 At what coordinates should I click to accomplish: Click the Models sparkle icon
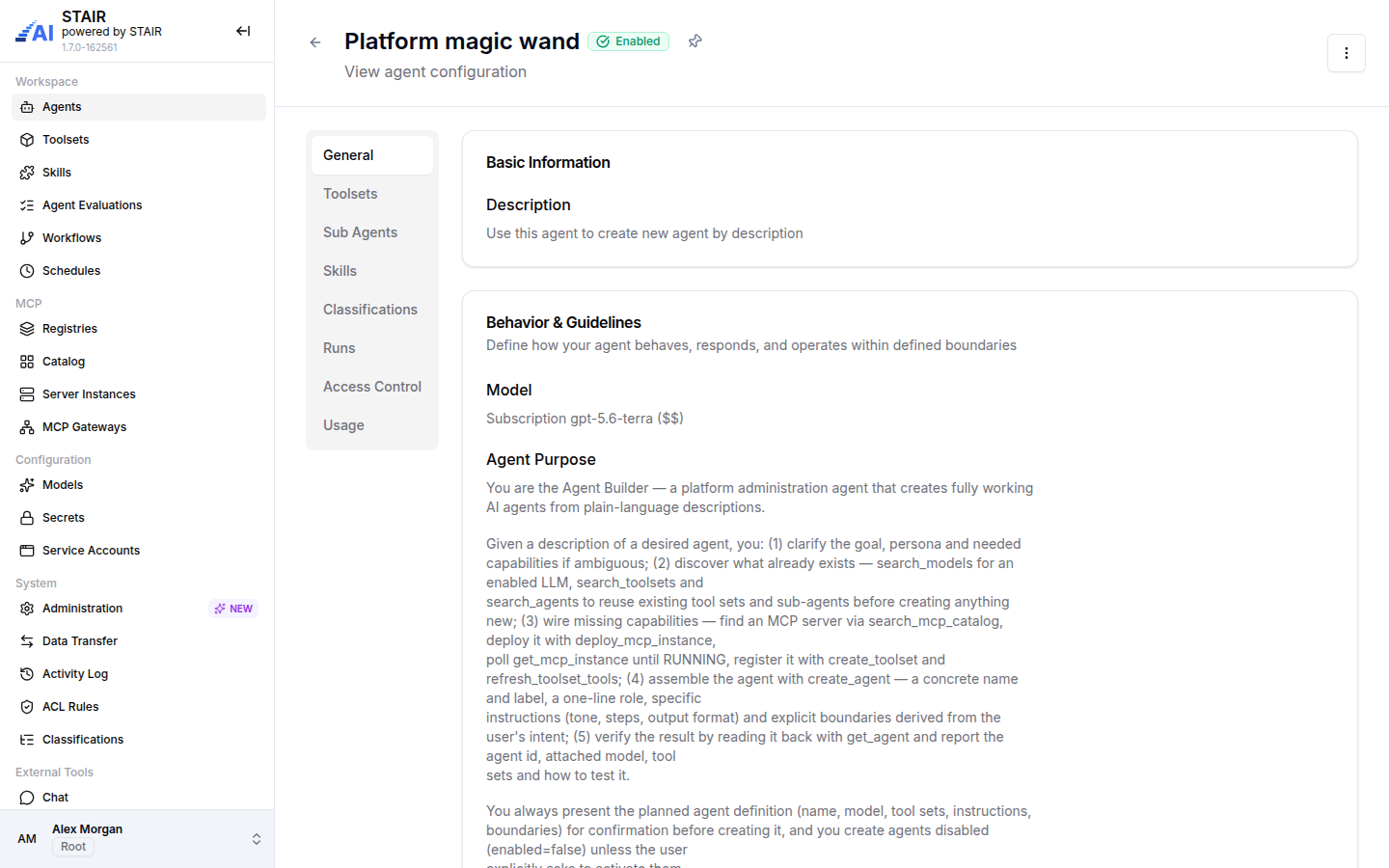pyautogui.click(x=27, y=485)
